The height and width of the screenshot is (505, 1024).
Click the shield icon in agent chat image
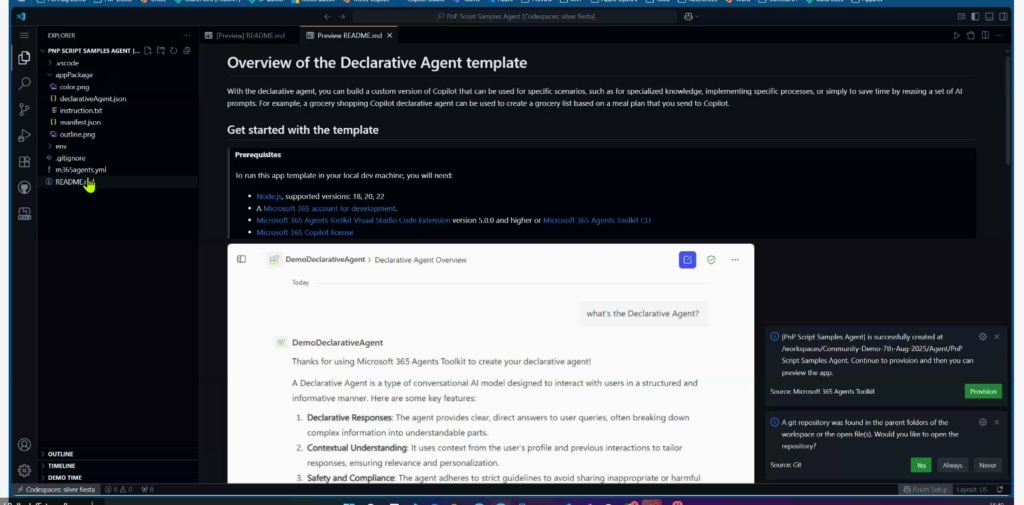711,259
